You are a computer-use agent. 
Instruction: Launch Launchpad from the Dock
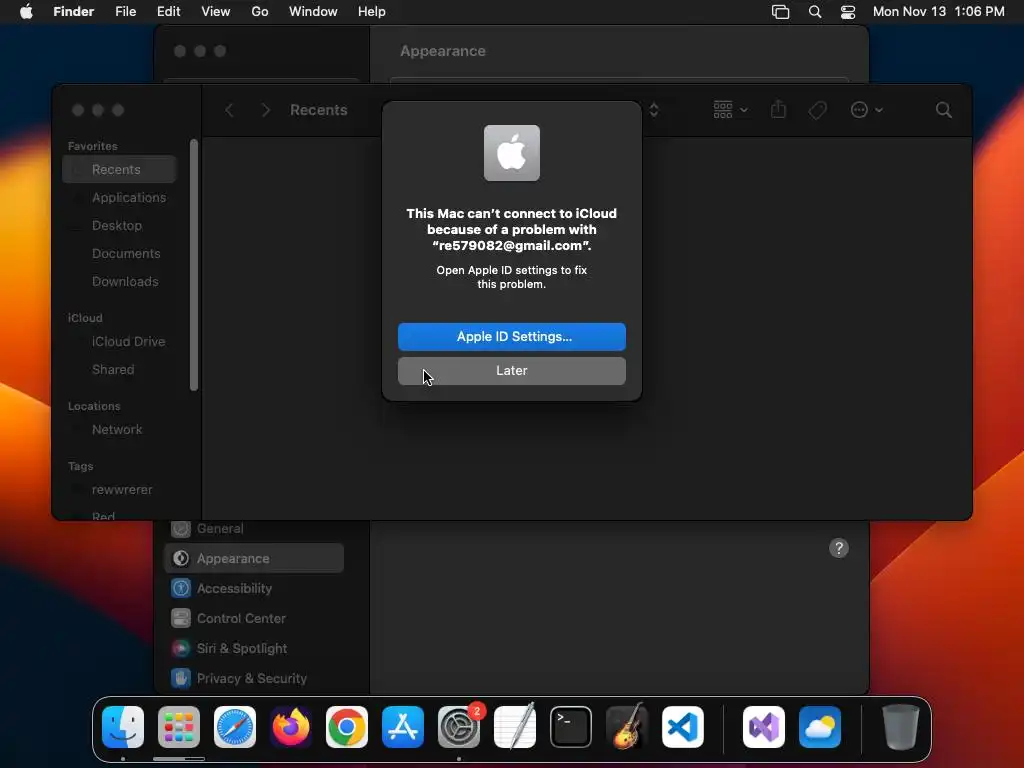179,727
